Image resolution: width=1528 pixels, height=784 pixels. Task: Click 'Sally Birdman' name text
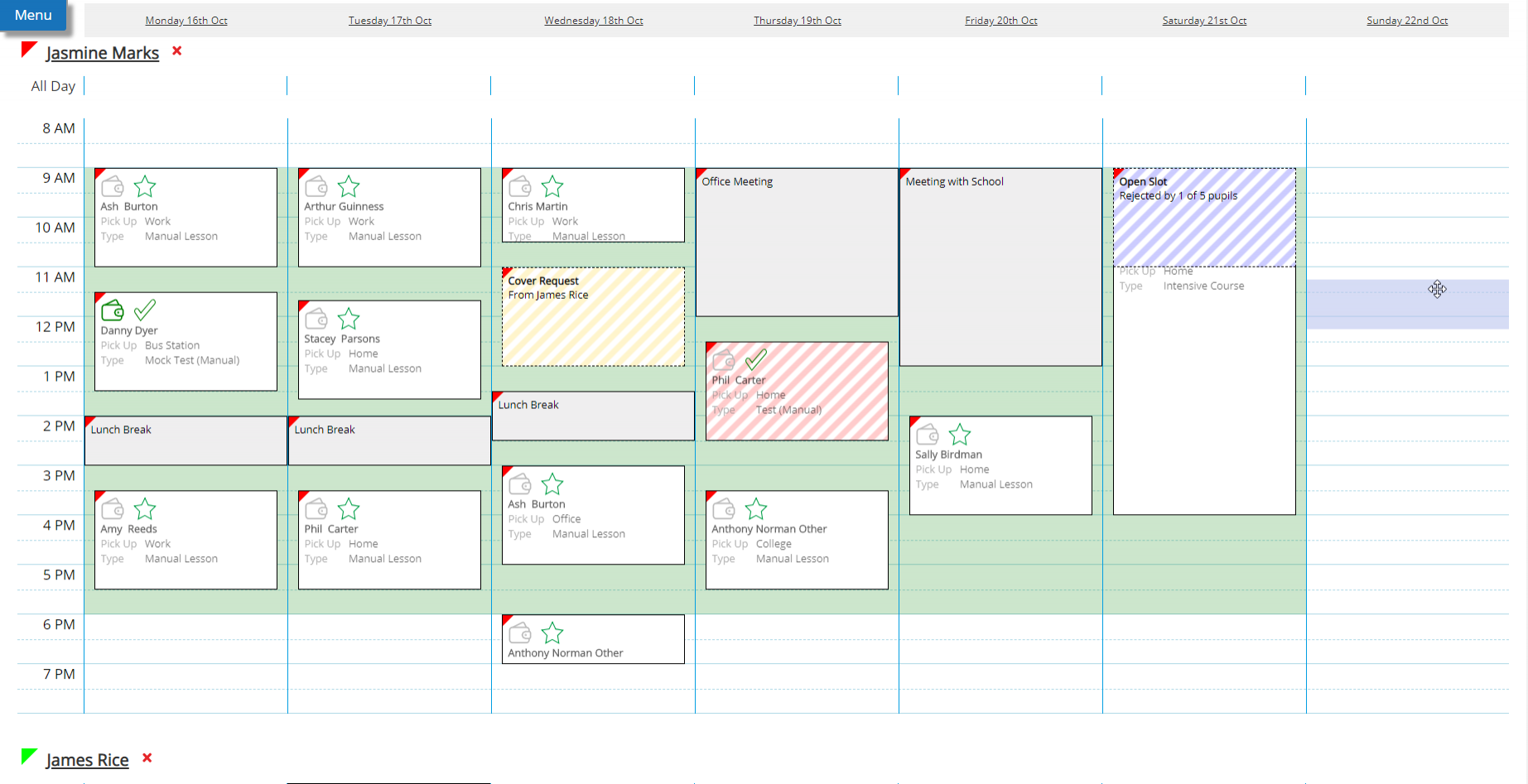(948, 455)
